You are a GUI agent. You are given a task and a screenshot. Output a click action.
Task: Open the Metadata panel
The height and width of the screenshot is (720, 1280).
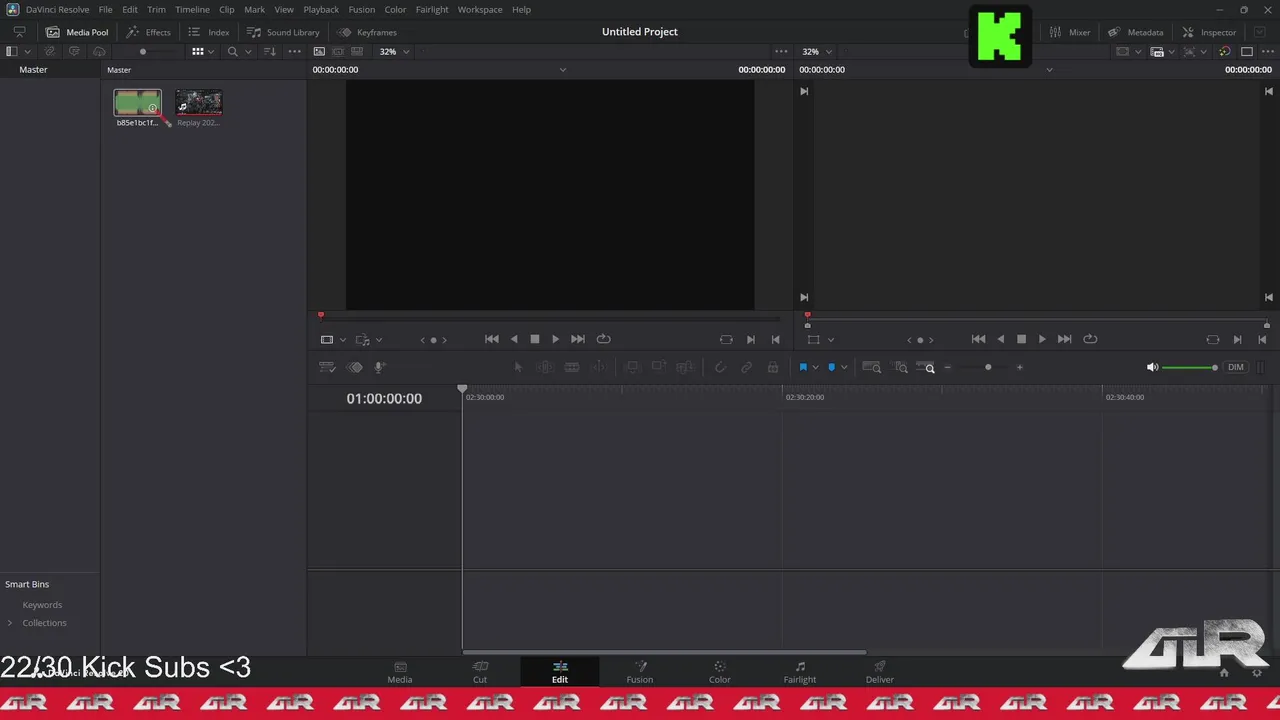(1135, 32)
